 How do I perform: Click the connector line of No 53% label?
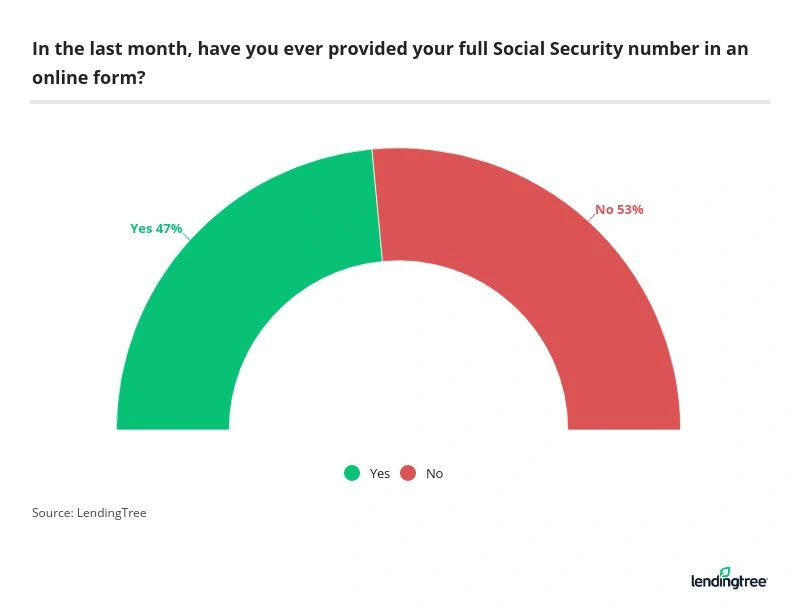point(591,217)
